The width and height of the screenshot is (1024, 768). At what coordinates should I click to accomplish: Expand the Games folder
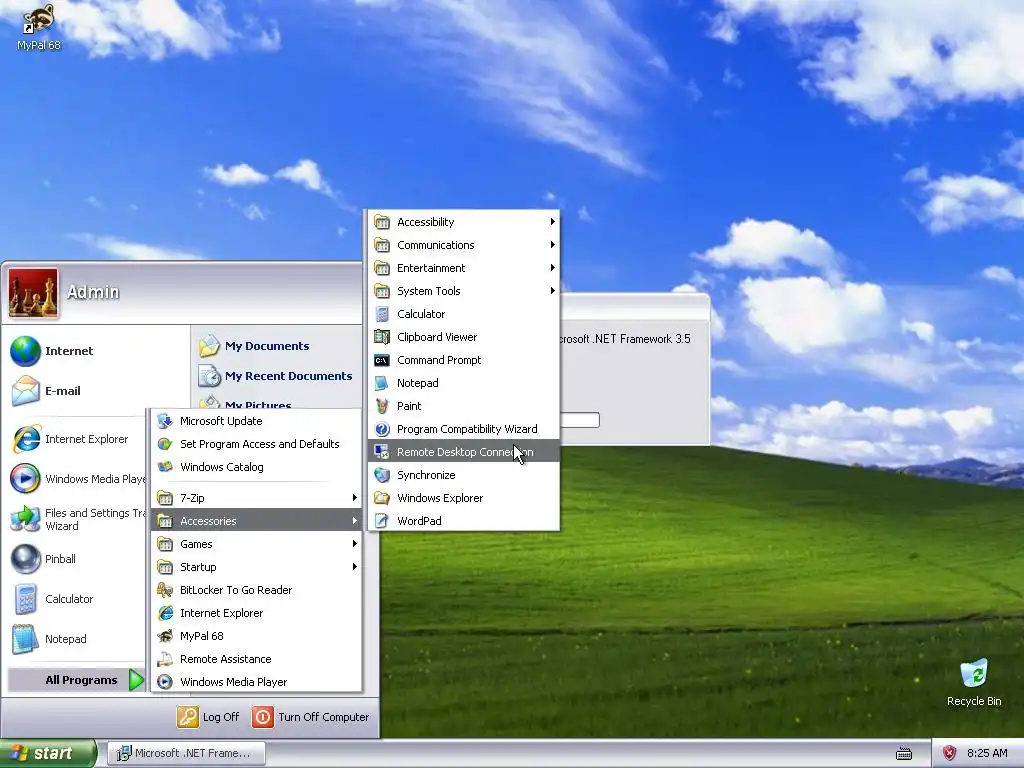click(x=256, y=544)
